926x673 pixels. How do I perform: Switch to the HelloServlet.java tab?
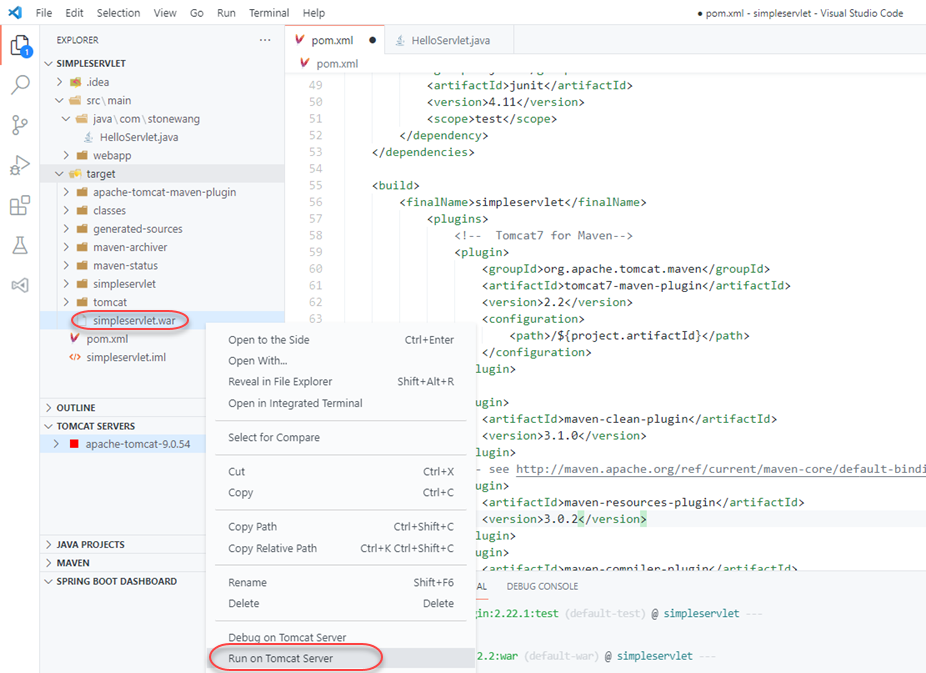pyautogui.click(x=449, y=40)
